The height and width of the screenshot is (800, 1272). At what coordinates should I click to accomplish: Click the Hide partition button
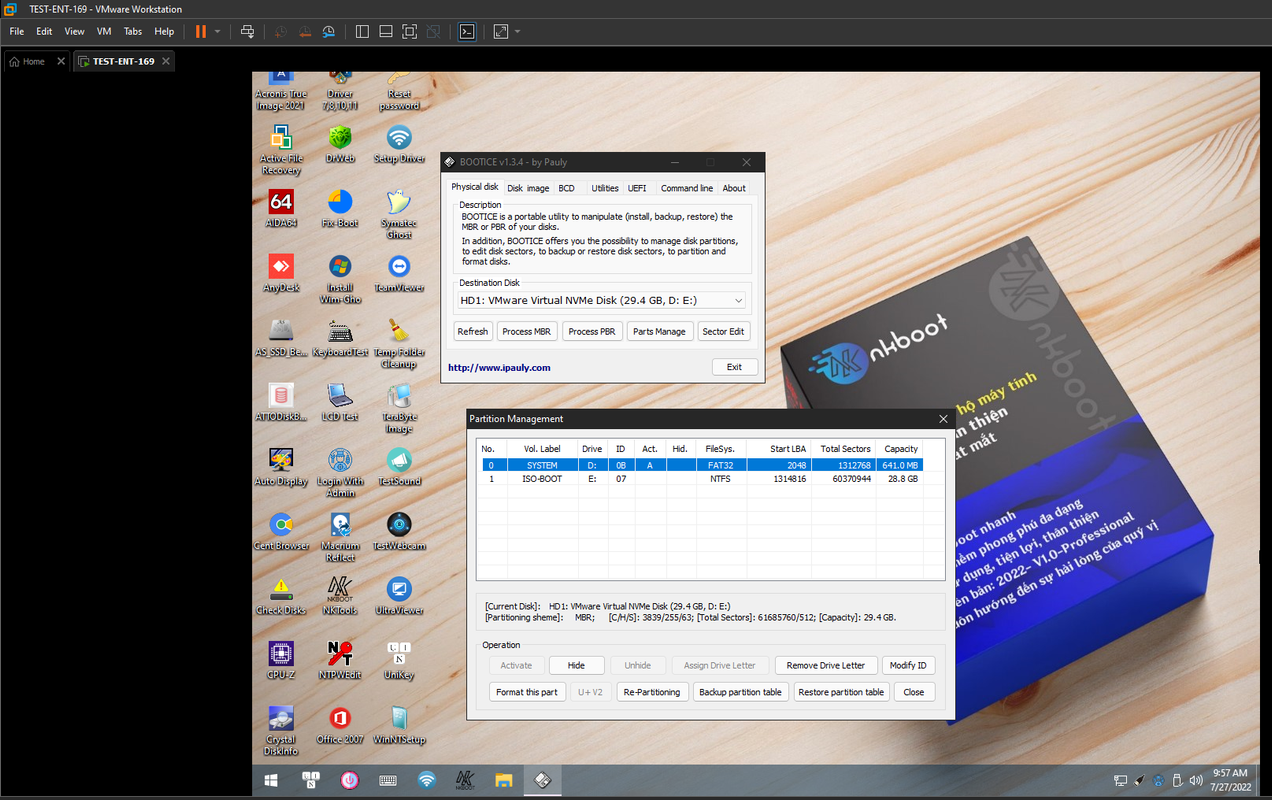[576, 665]
